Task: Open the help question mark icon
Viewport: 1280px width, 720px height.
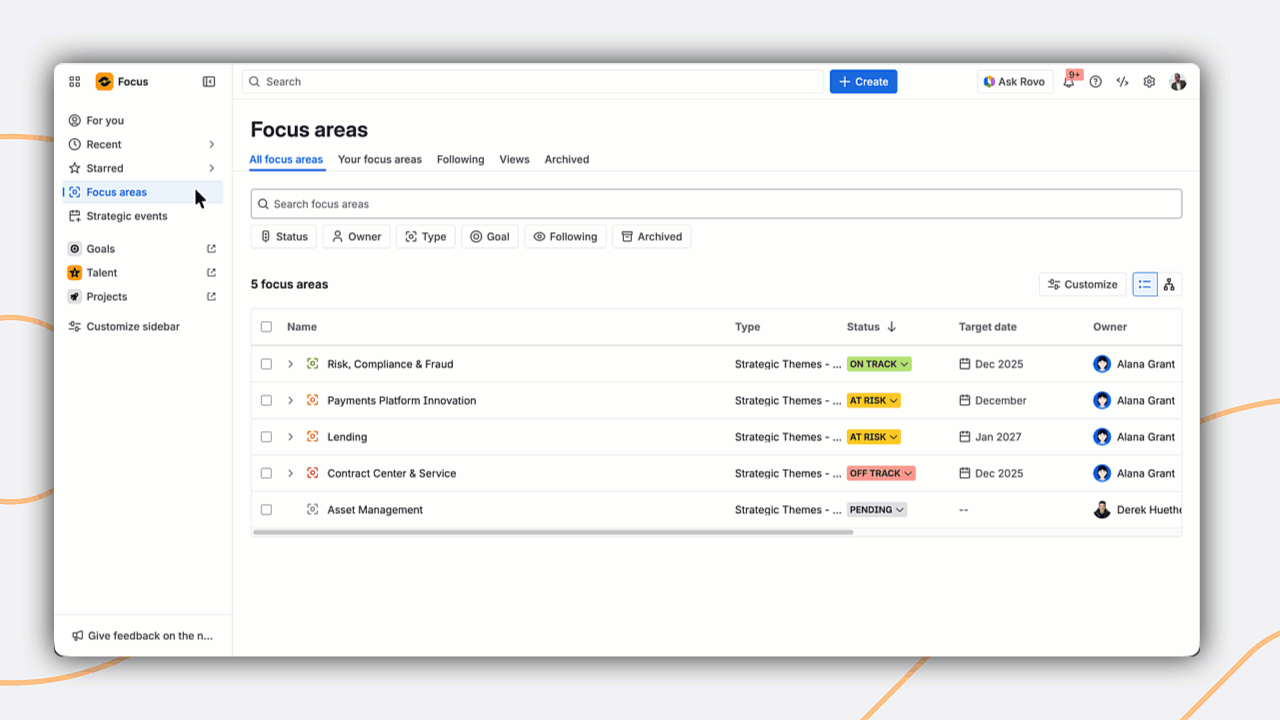Action: 1096,82
